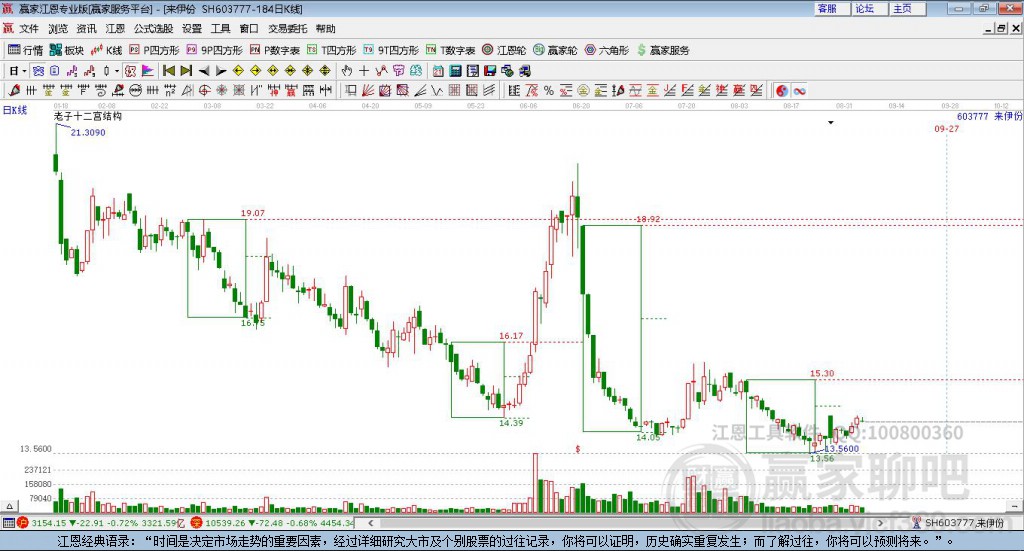This screenshot has width=1024, height=551.
Task: Click the 09-27 date marker
Action: point(946,129)
